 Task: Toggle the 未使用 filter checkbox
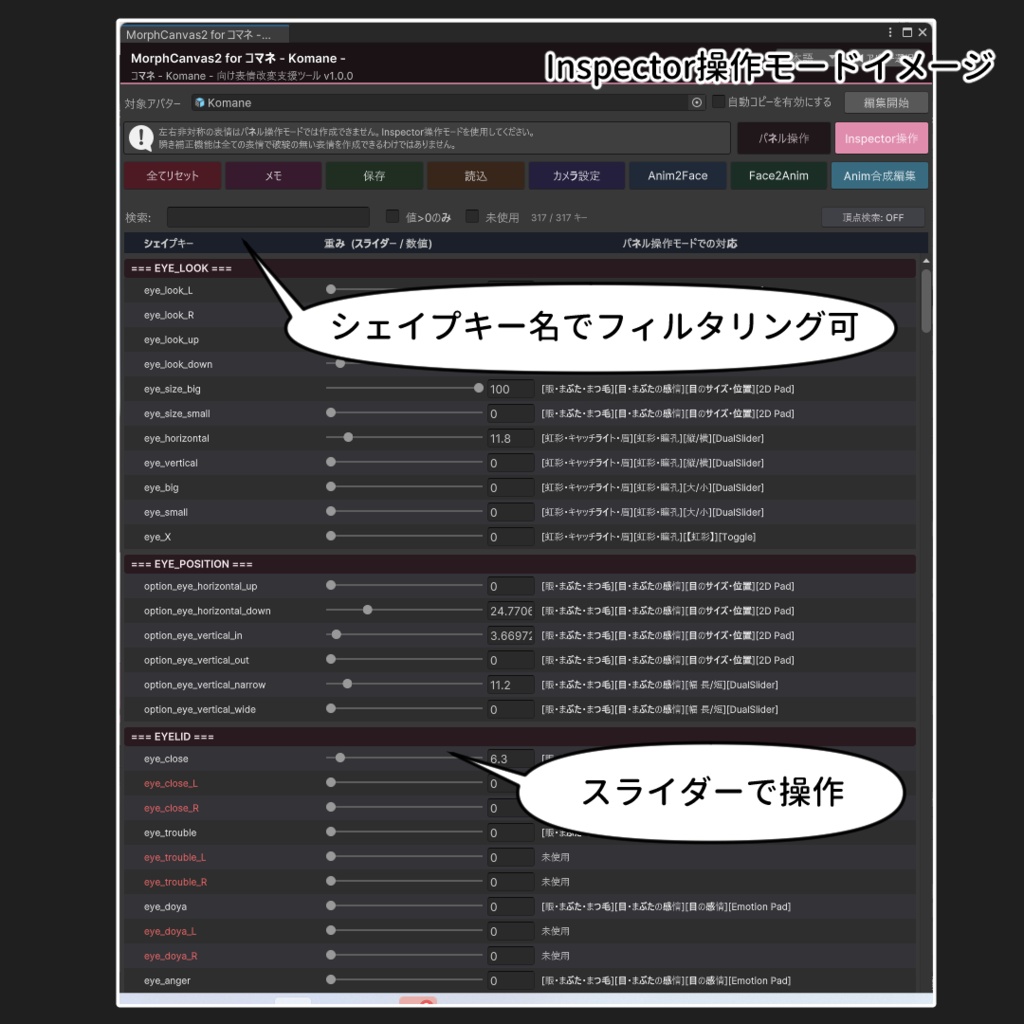[x=472, y=216]
